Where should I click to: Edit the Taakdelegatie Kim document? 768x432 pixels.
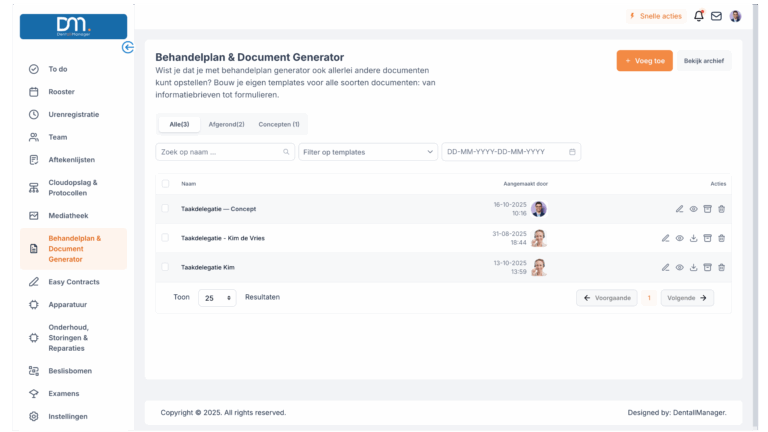pyautogui.click(x=665, y=267)
